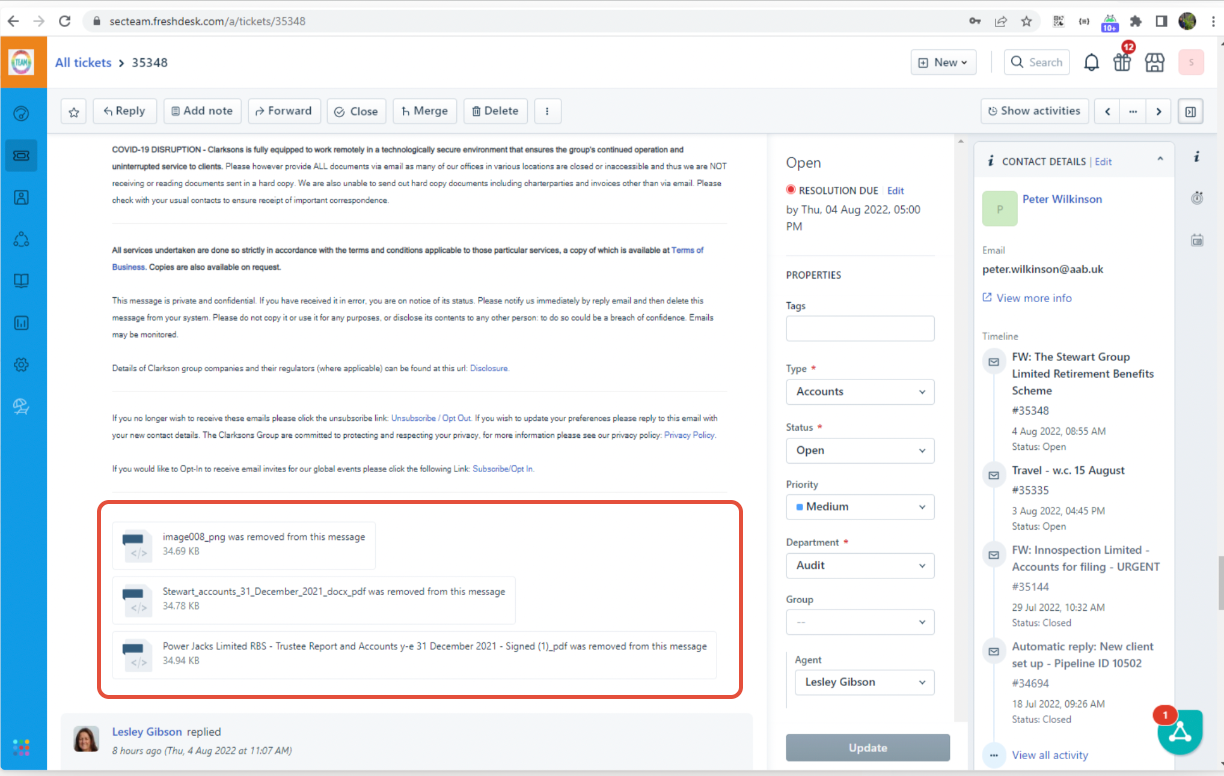Open the Contacts icon in left sidebar

point(21,197)
